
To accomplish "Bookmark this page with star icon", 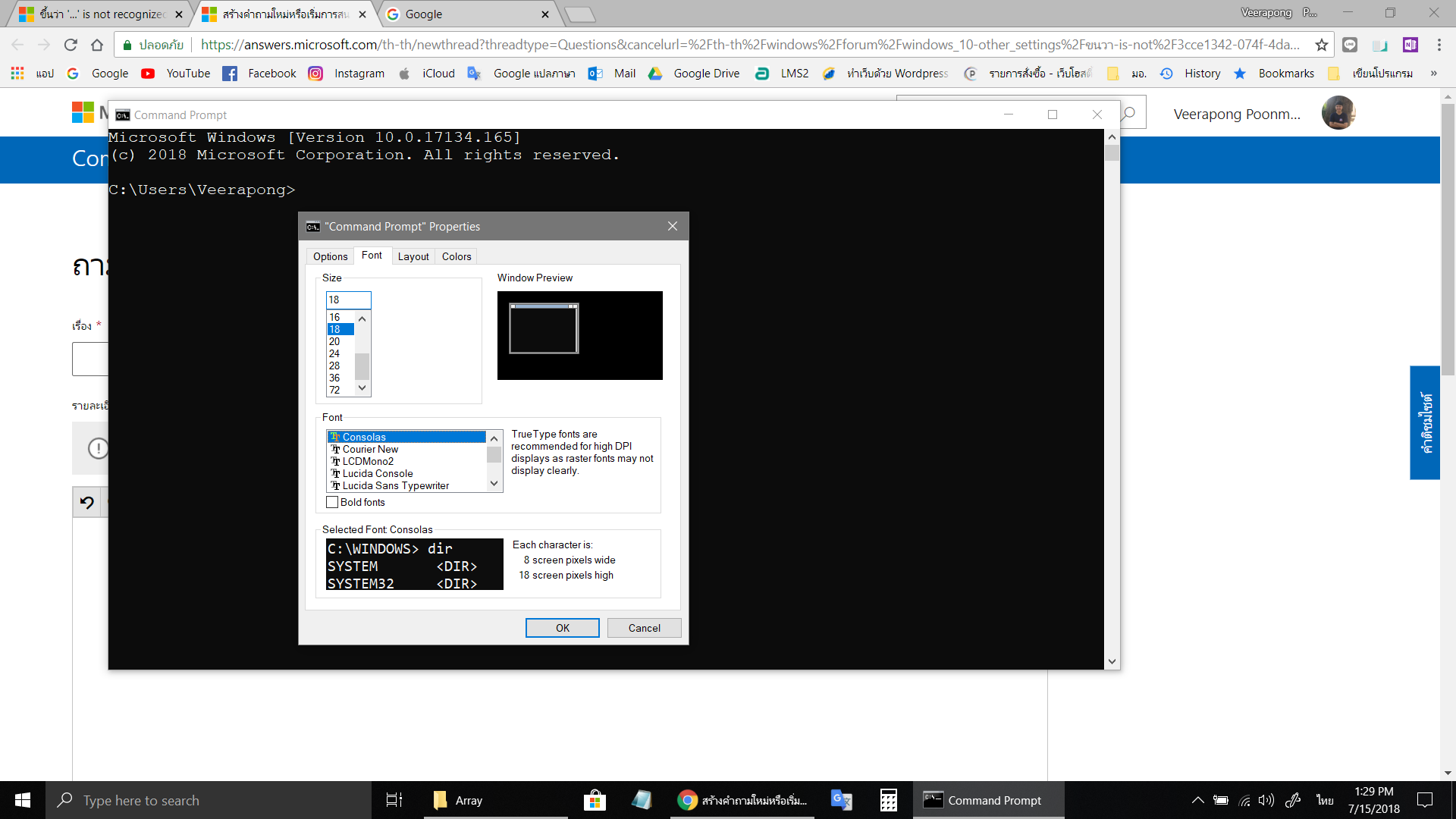I will point(1322,45).
